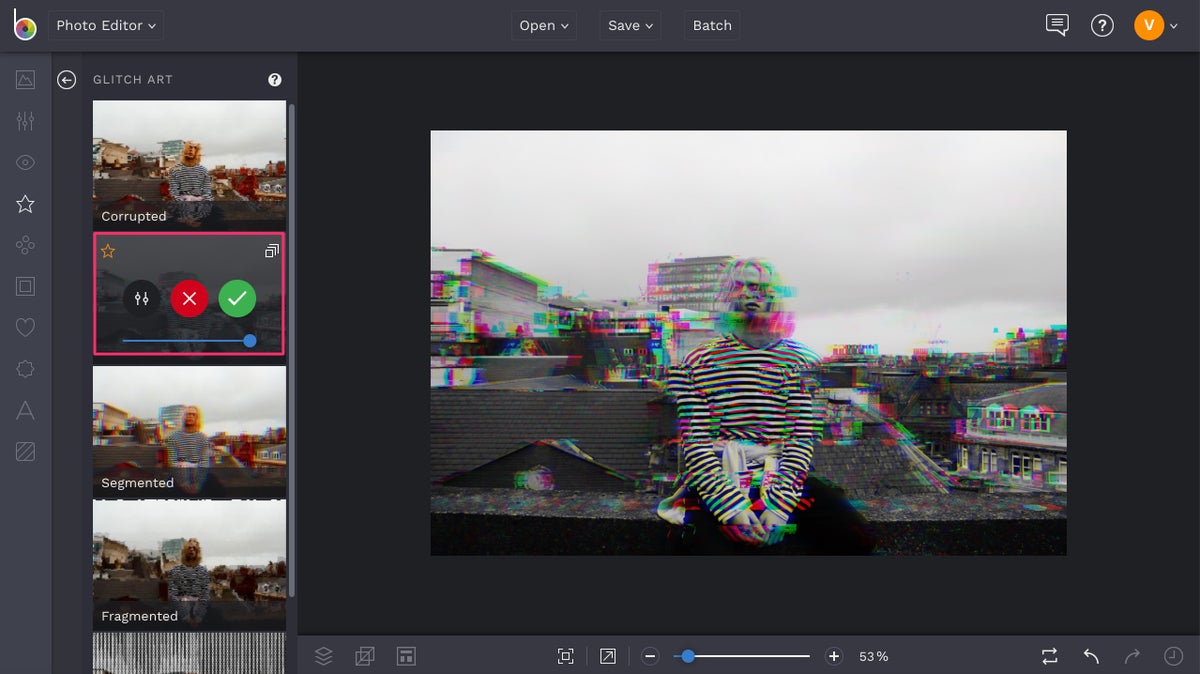Image resolution: width=1200 pixels, height=674 pixels.
Task: Launch Batch mode from top bar
Action: pyautogui.click(x=711, y=25)
